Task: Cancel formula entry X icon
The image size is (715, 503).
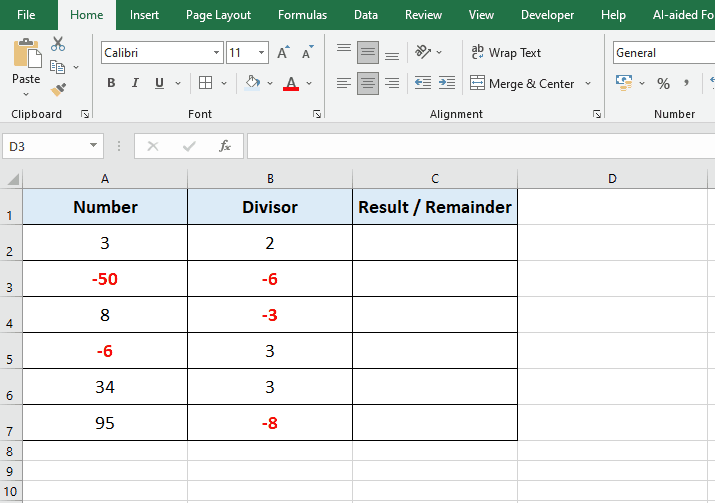Action: (x=153, y=146)
